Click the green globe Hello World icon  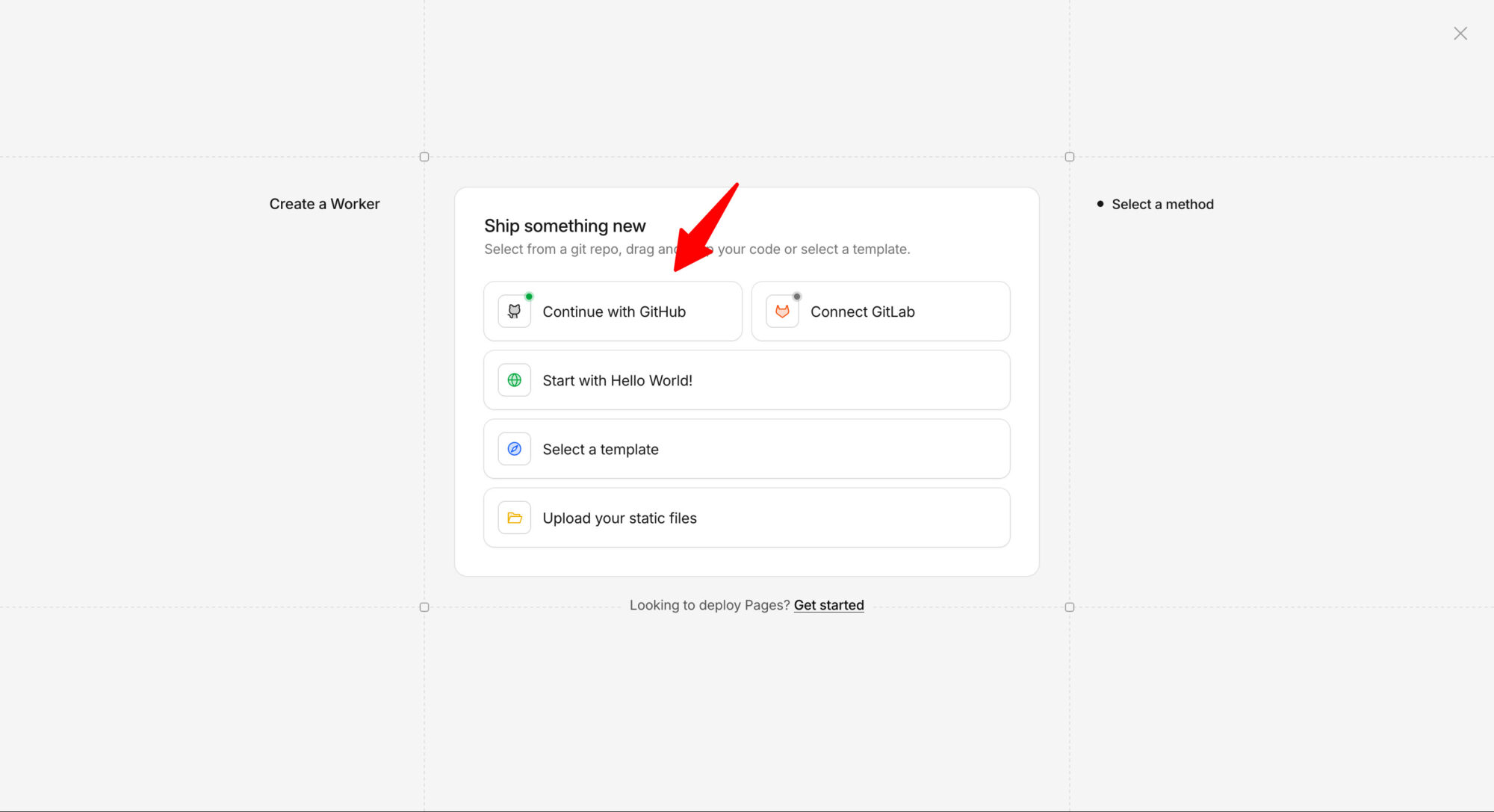pyautogui.click(x=514, y=380)
